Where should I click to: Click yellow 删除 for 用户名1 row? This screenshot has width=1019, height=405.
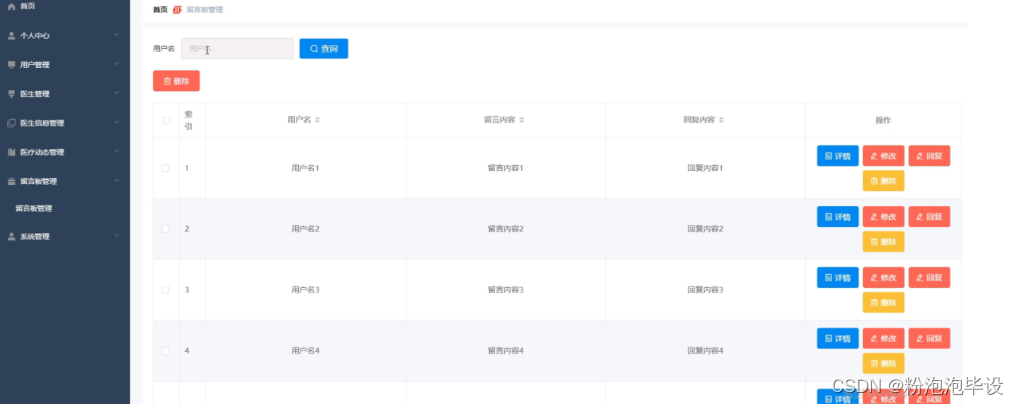tap(883, 181)
